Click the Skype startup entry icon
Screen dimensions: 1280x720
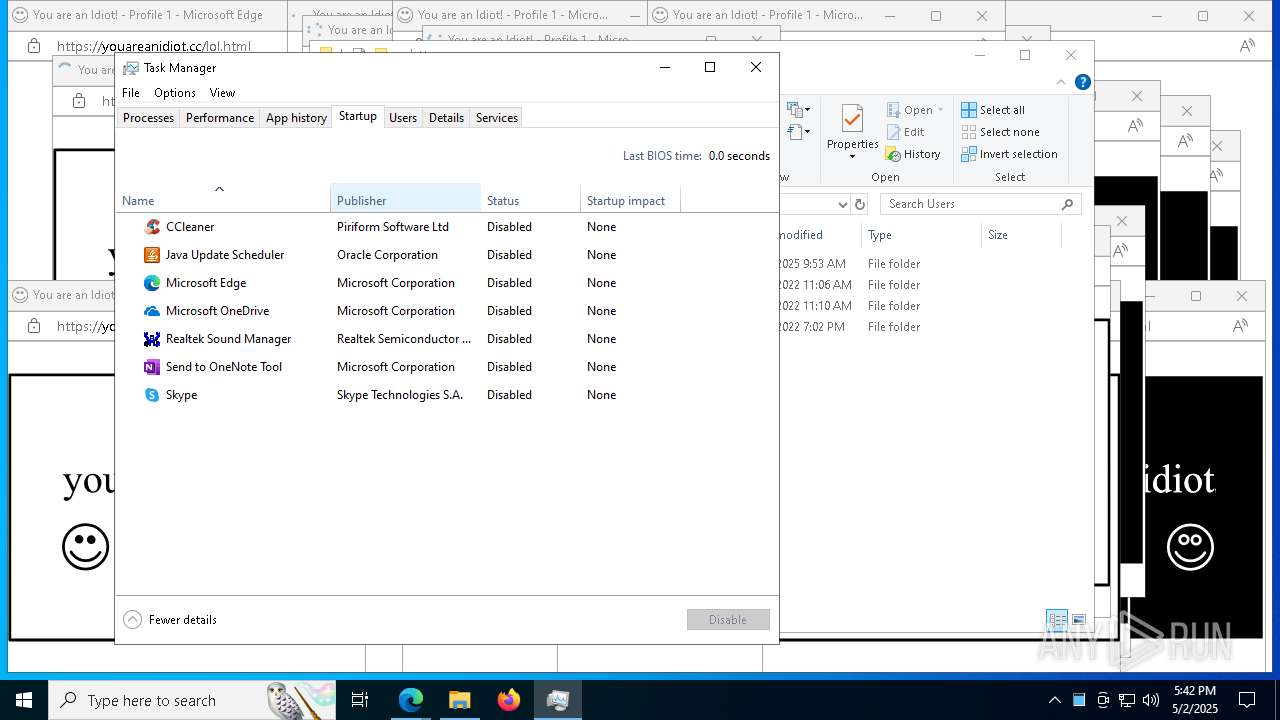tap(152, 395)
